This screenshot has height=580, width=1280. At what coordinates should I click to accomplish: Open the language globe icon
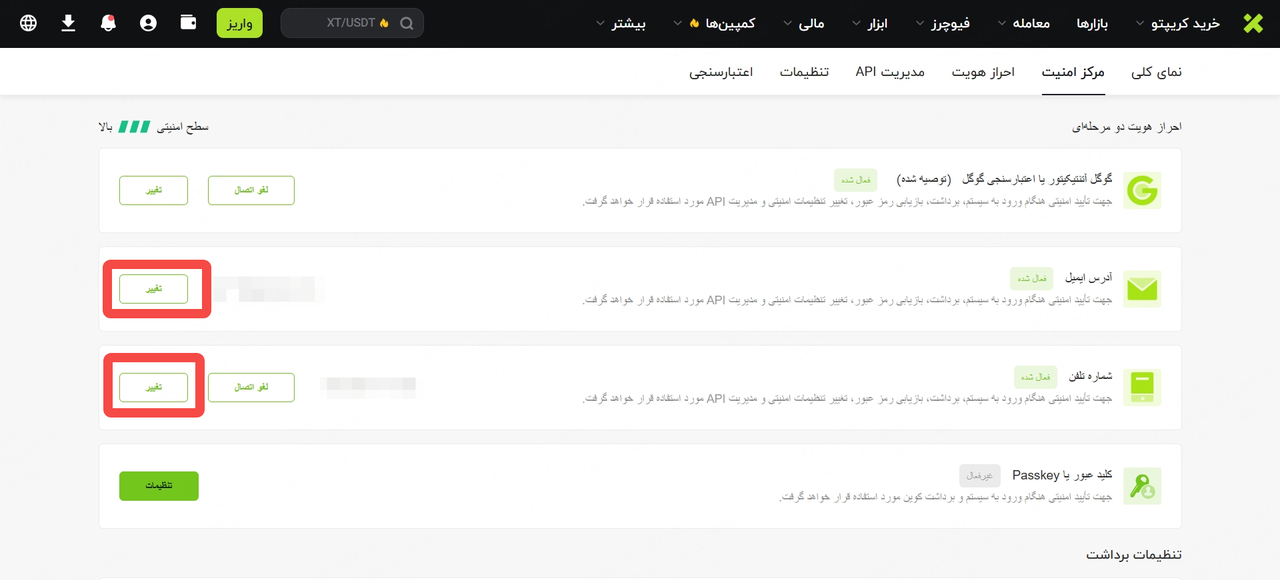click(28, 23)
